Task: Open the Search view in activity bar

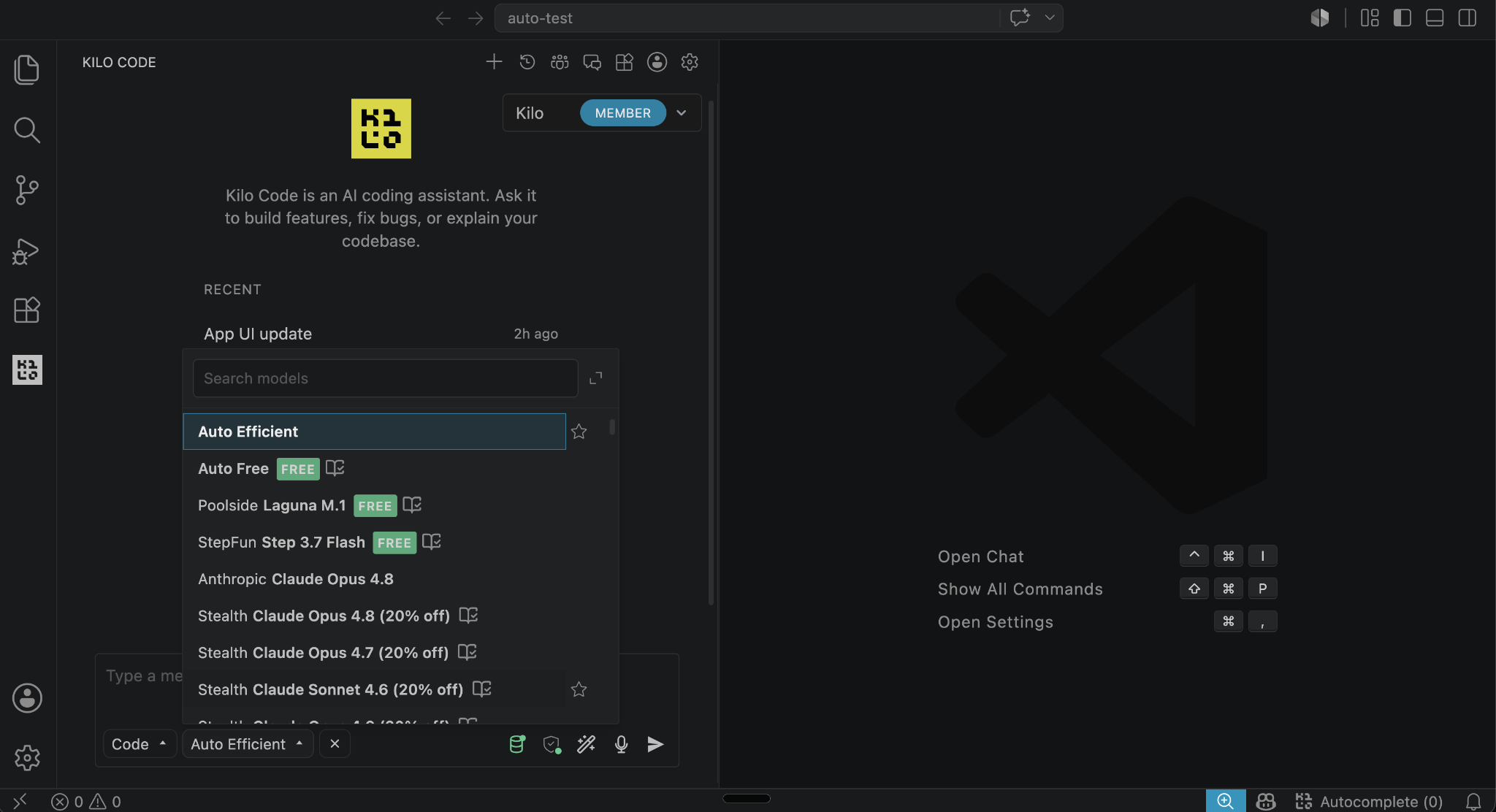Action: pyautogui.click(x=27, y=130)
